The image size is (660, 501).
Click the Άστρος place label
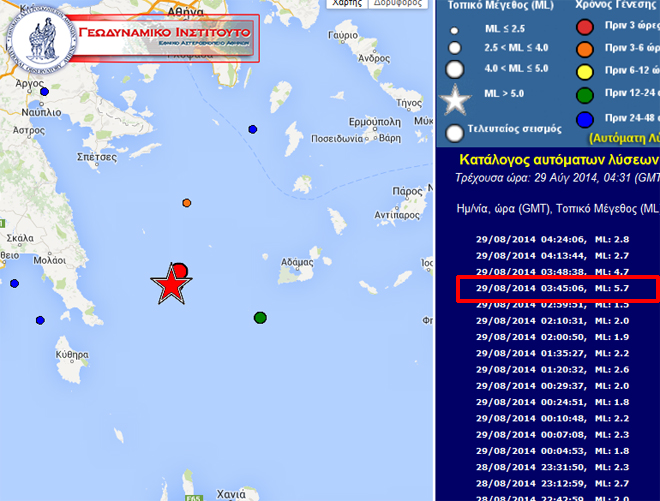29,131
